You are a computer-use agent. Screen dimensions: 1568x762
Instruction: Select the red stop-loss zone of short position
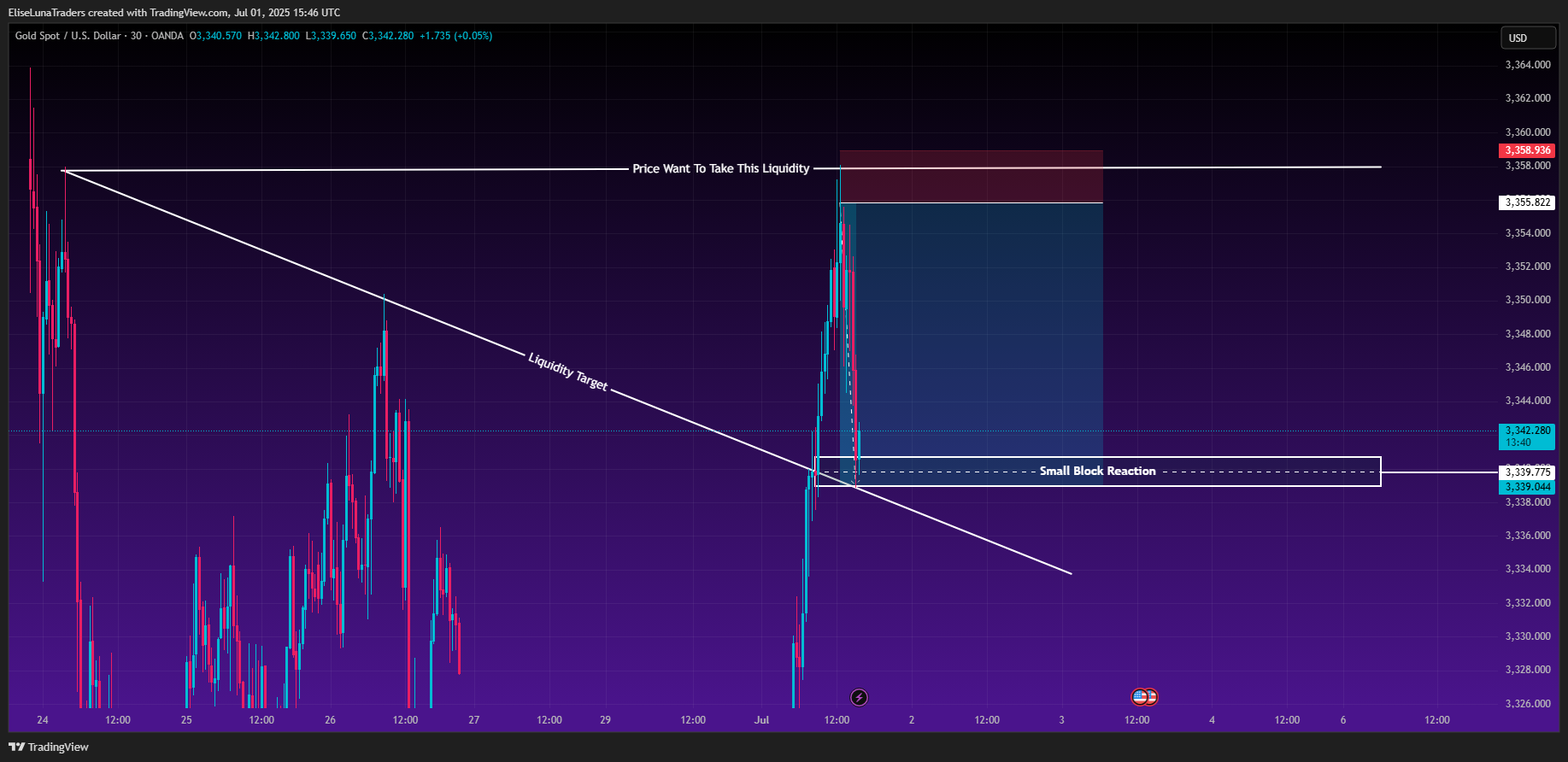(972, 177)
